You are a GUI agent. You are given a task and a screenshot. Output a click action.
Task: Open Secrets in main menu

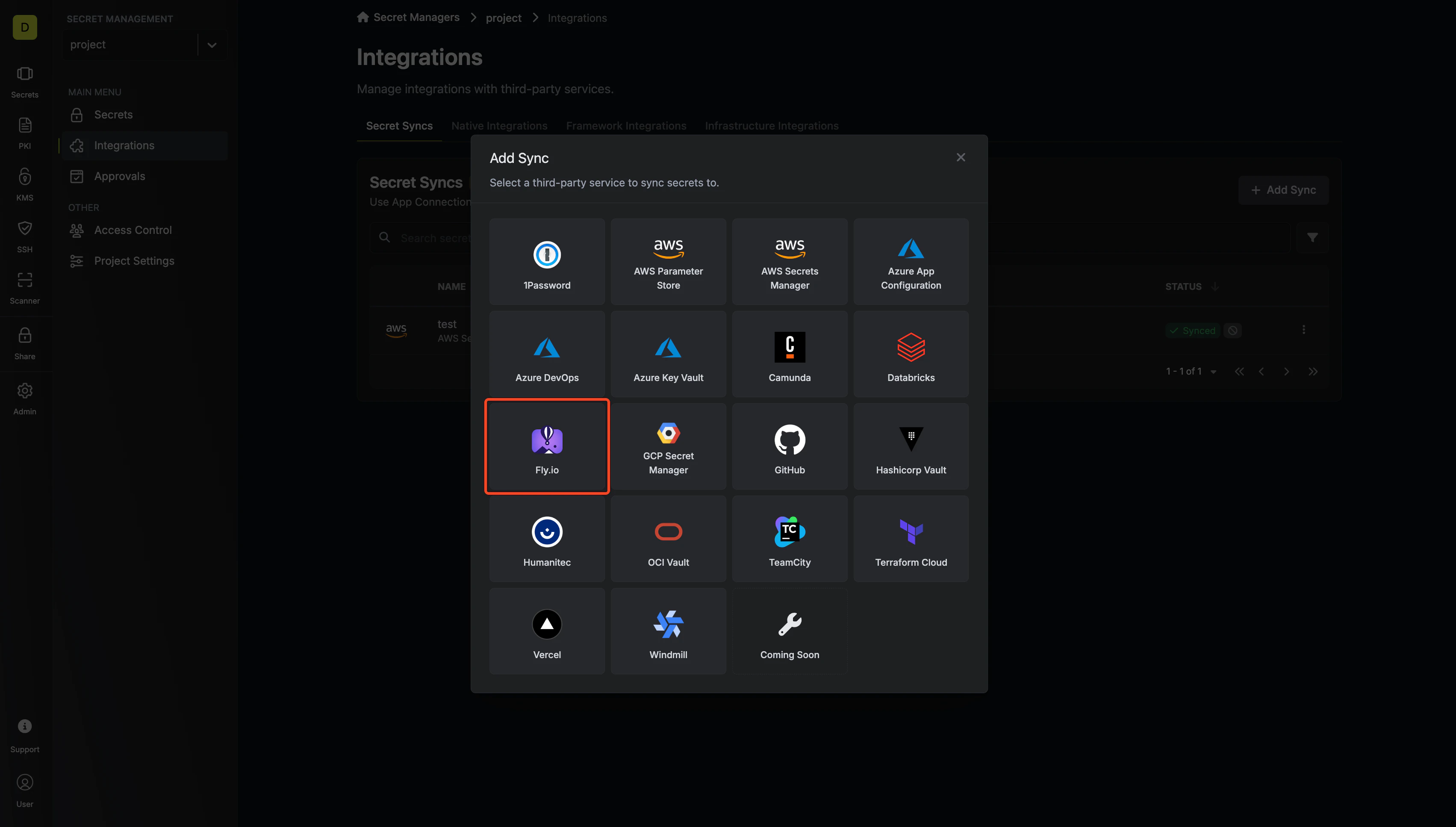tap(145, 115)
